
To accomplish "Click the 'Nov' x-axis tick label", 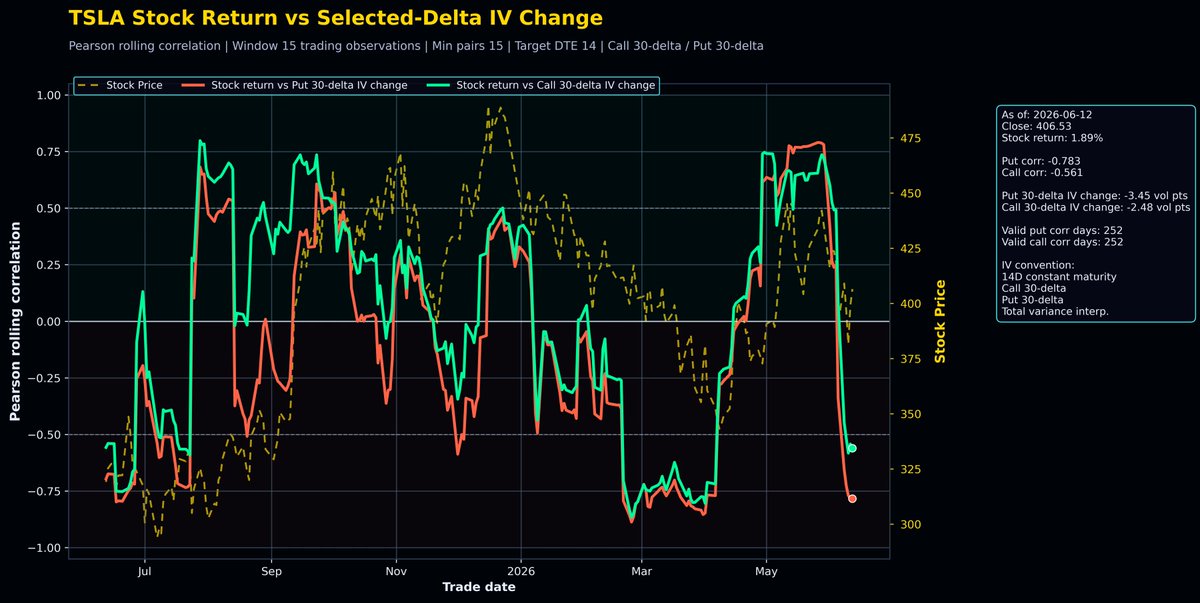I will point(396,571).
